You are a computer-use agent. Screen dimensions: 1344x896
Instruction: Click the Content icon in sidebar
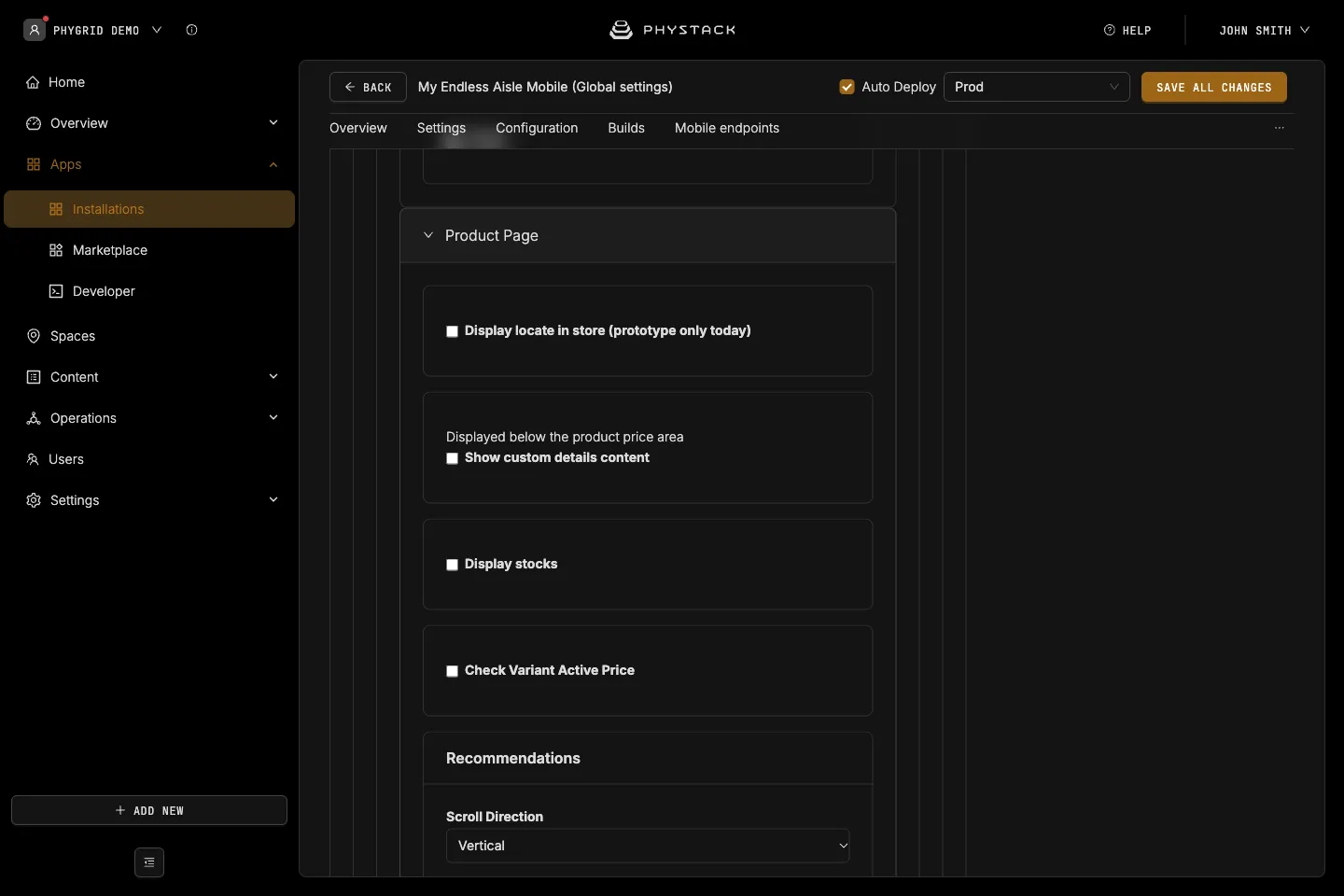coord(34,377)
